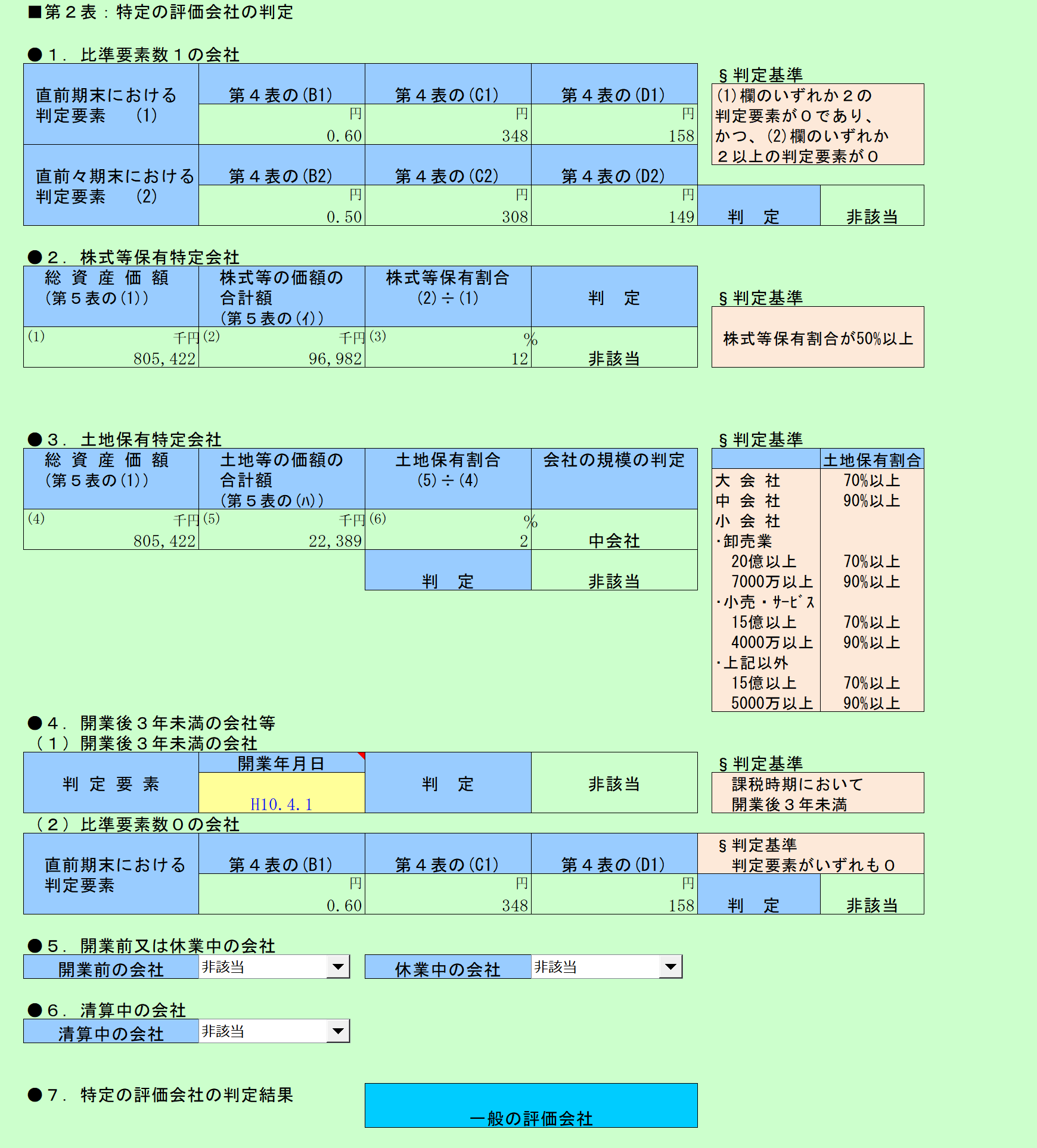Screen dimensions: 1037x1148
Task: Click the 上記以外 criteria heading
Action: pos(752,662)
